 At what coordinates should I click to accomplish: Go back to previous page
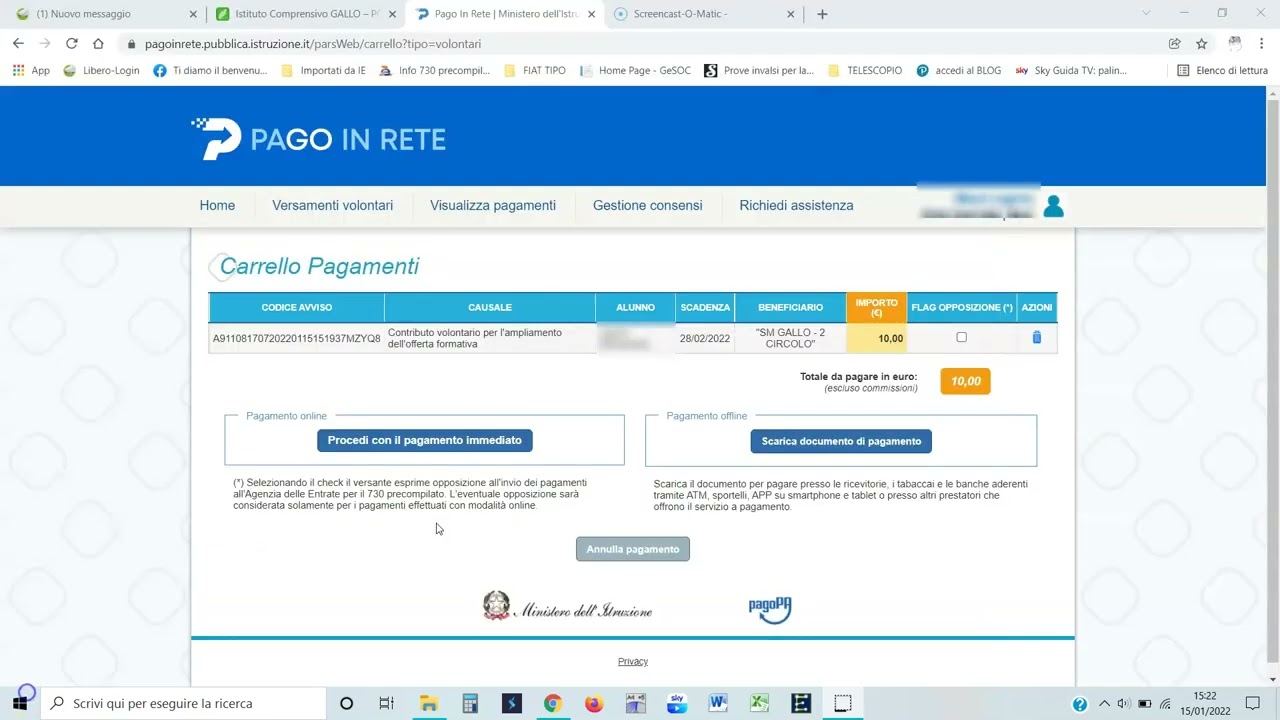(18, 44)
